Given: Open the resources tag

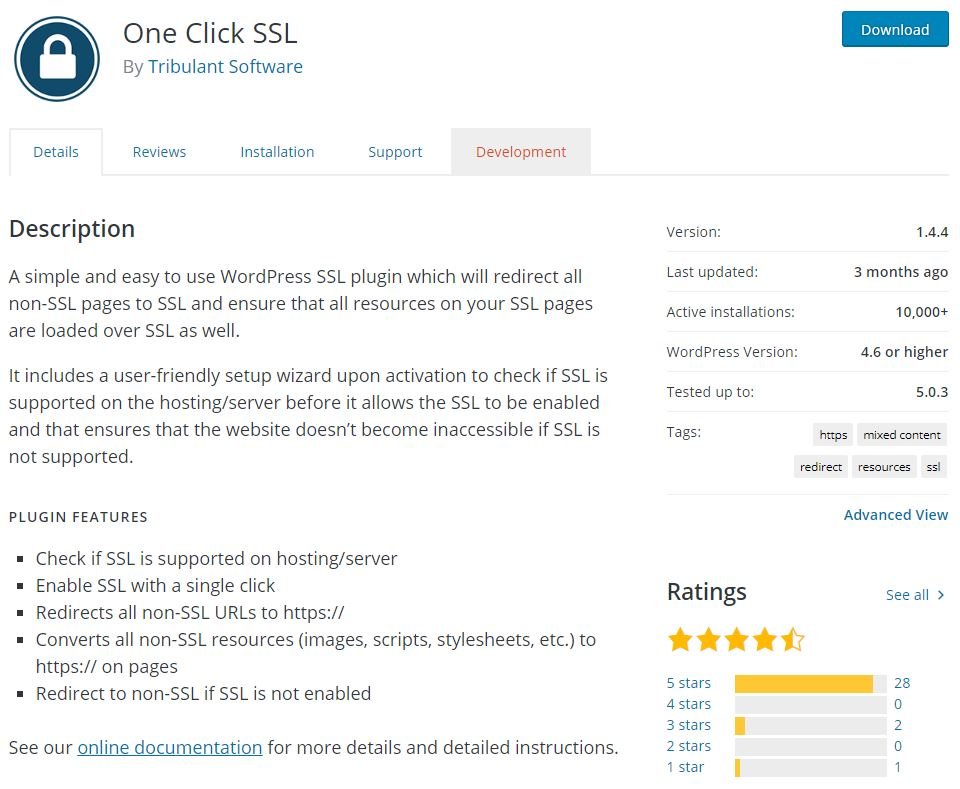Looking at the screenshot, I should (x=884, y=467).
